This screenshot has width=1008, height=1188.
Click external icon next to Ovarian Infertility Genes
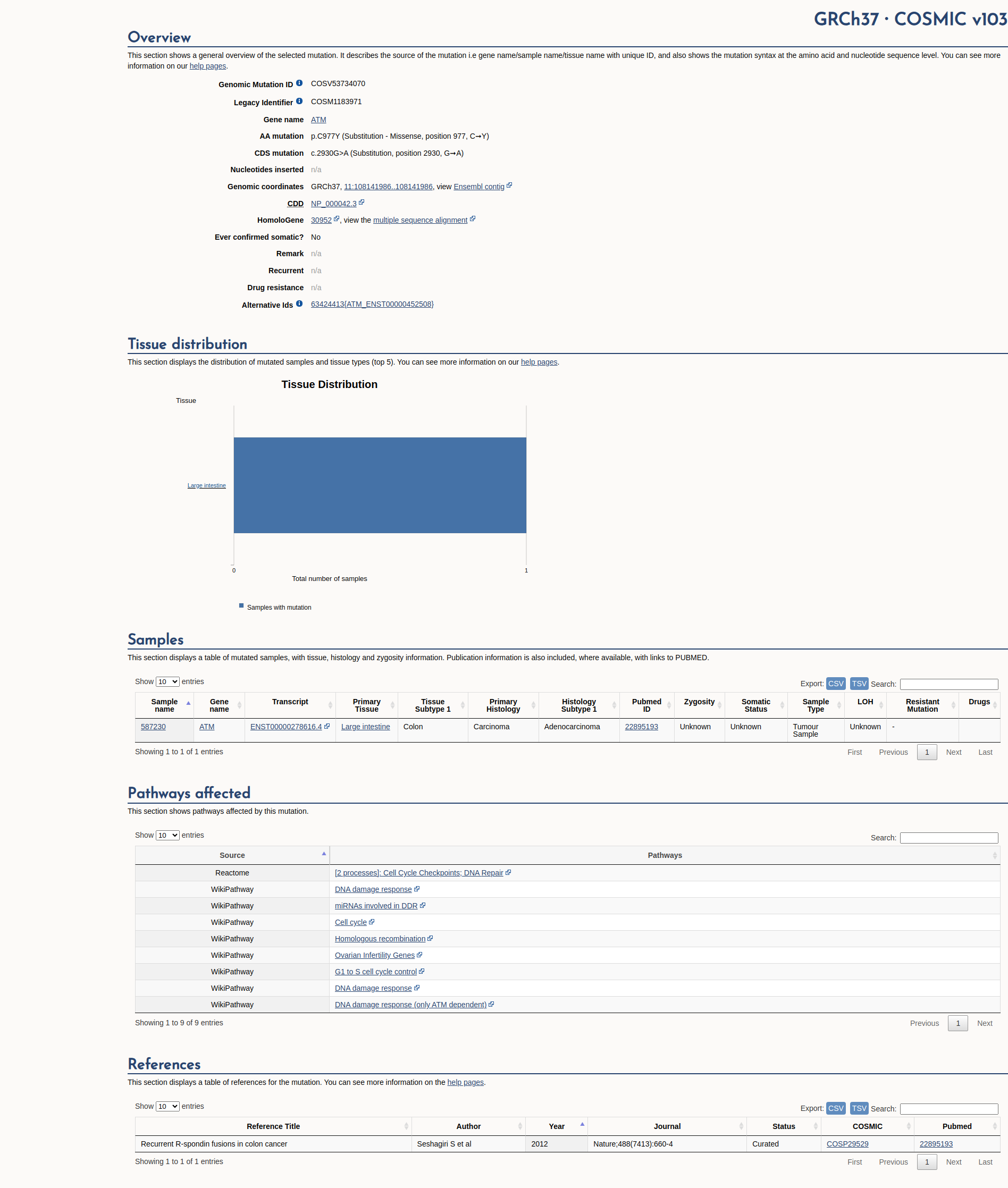click(419, 955)
